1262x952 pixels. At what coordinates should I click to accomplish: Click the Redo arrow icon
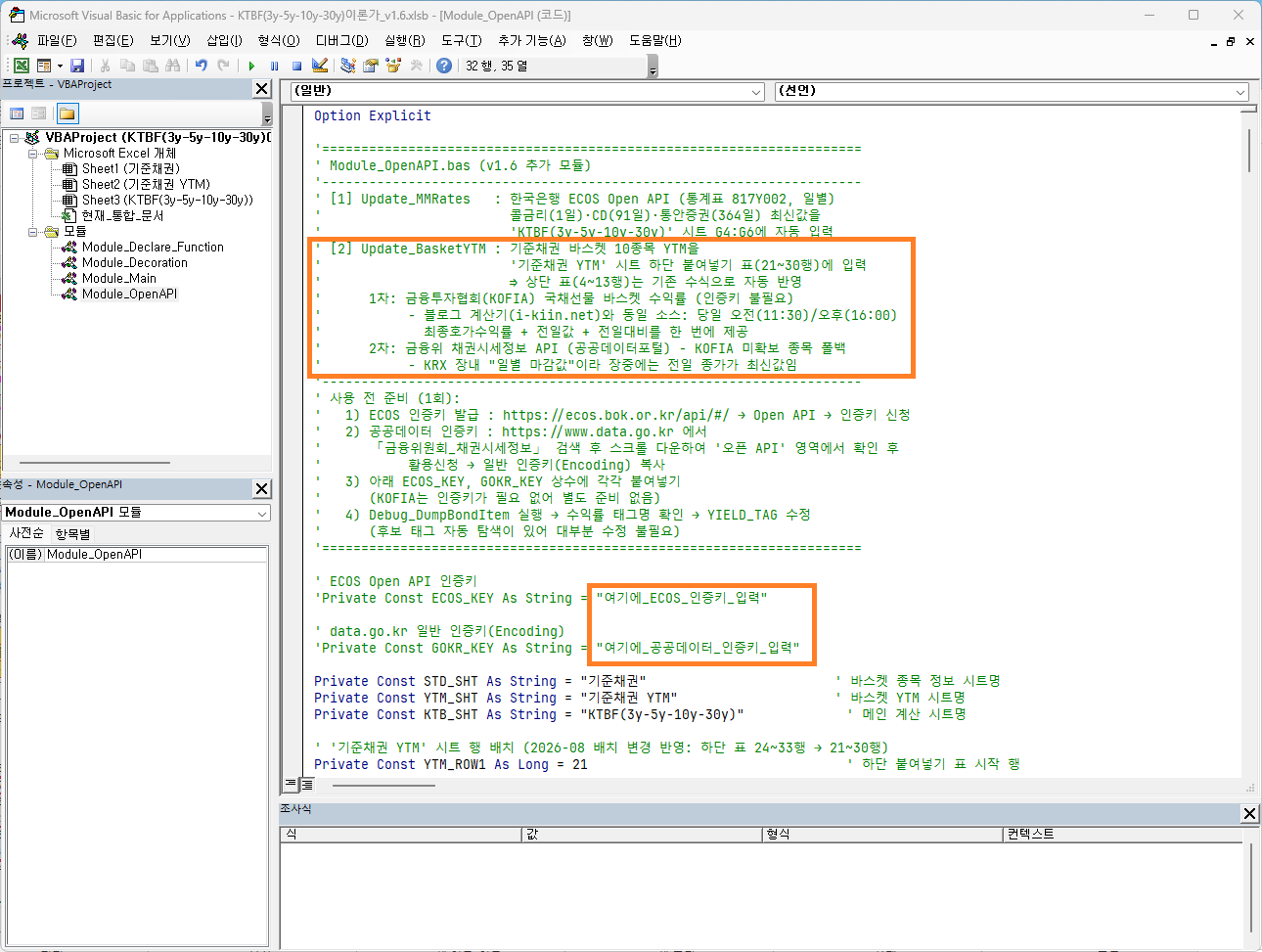pyautogui.click(x=223, y=66)
